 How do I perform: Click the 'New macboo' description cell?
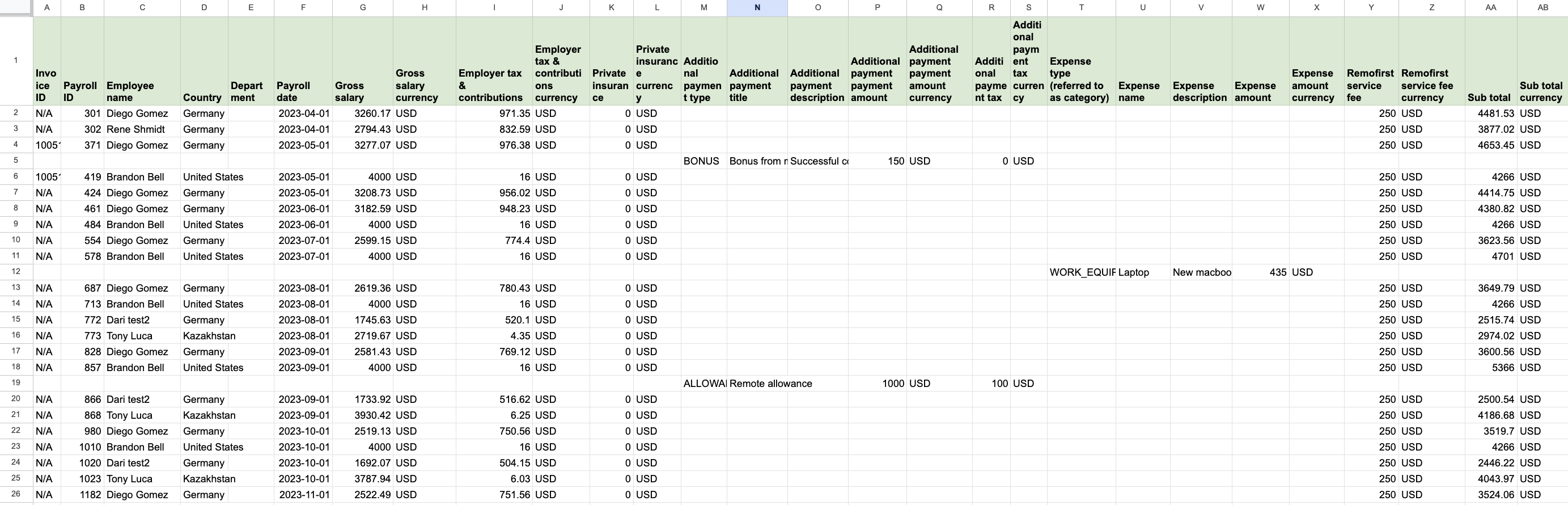(x=1201, y=272)
